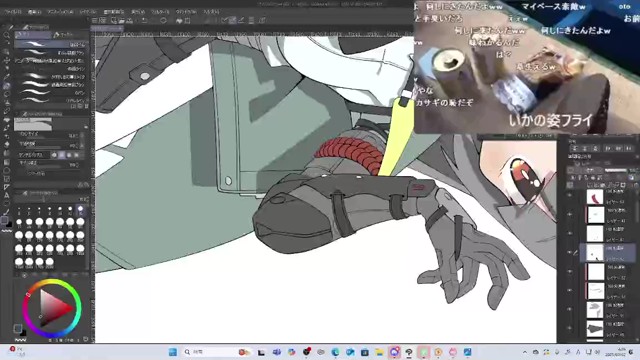Image resolution: width=640 pixels, height=360 pixels.
Task: Click the largest brush size preset in the last row
Action: click(x=50, y=262)
